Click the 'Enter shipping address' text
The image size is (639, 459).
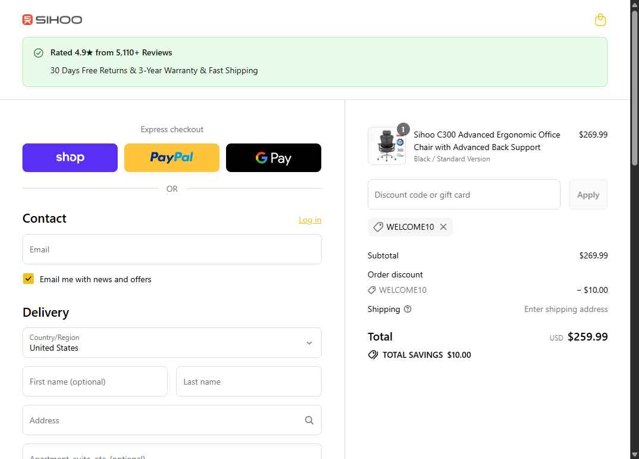click(x=566, y=309)
